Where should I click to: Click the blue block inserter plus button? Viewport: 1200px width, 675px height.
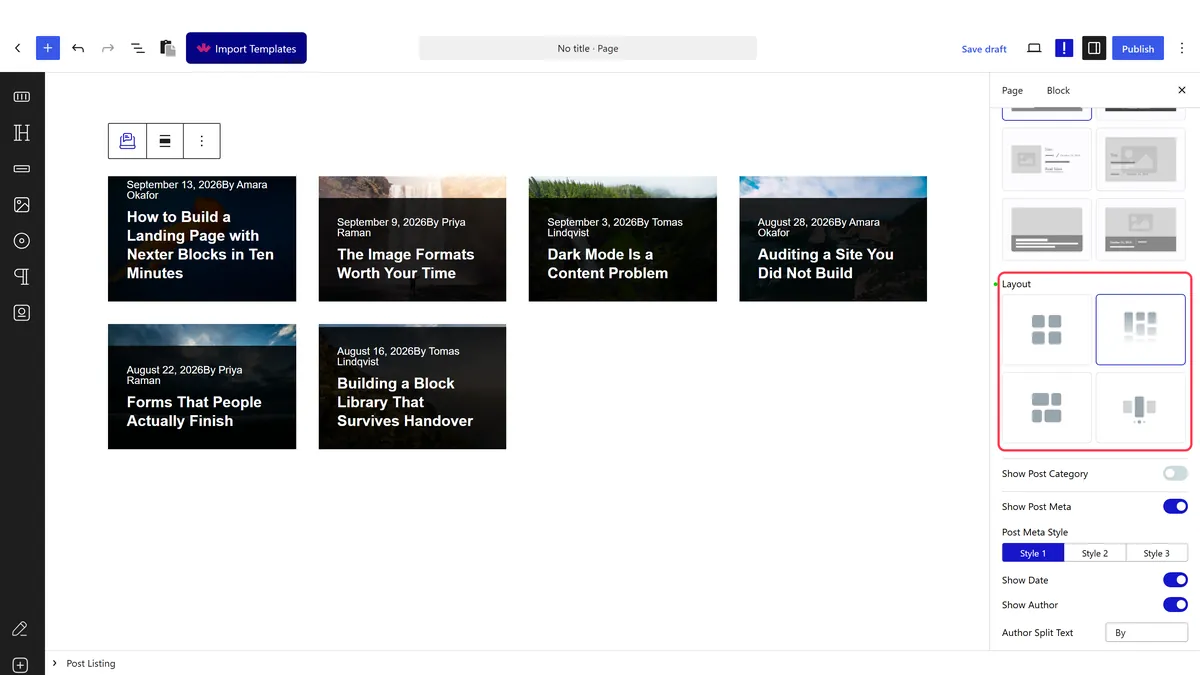point(48,48)
